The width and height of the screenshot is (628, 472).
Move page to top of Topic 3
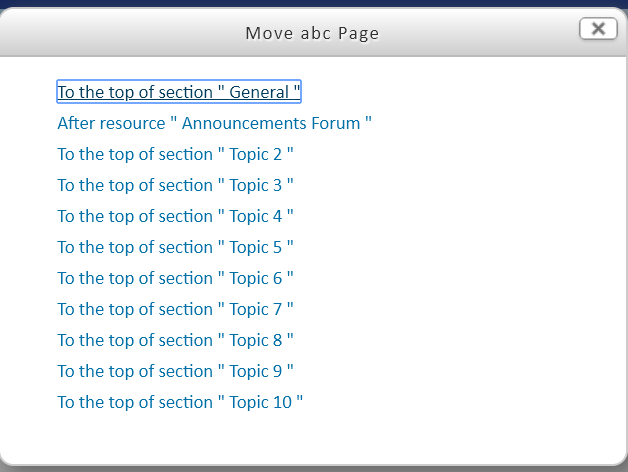point(175,185)
